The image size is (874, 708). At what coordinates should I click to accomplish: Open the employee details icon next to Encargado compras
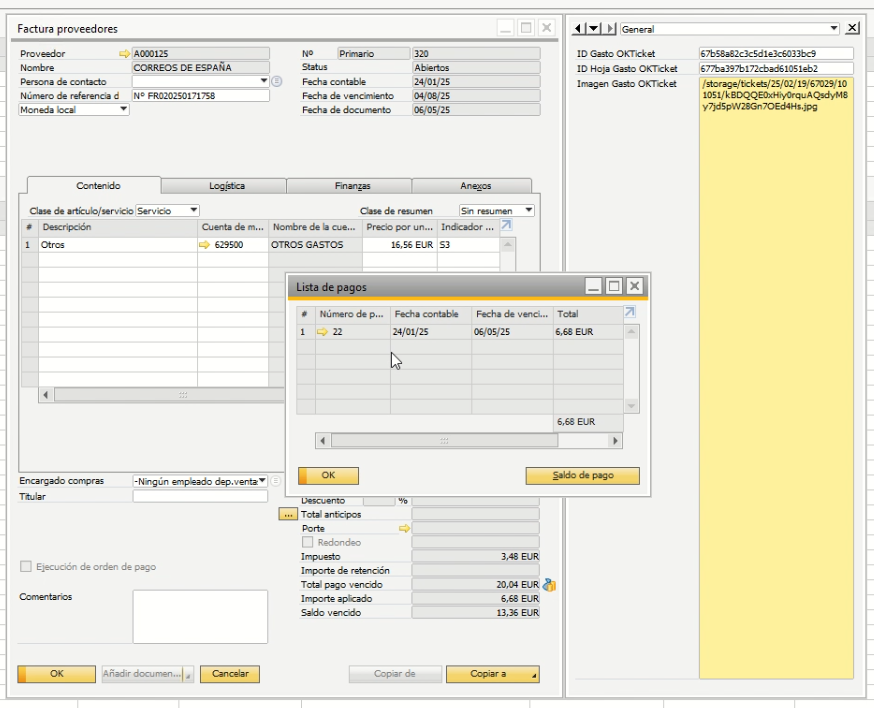(x=276, y=481)
